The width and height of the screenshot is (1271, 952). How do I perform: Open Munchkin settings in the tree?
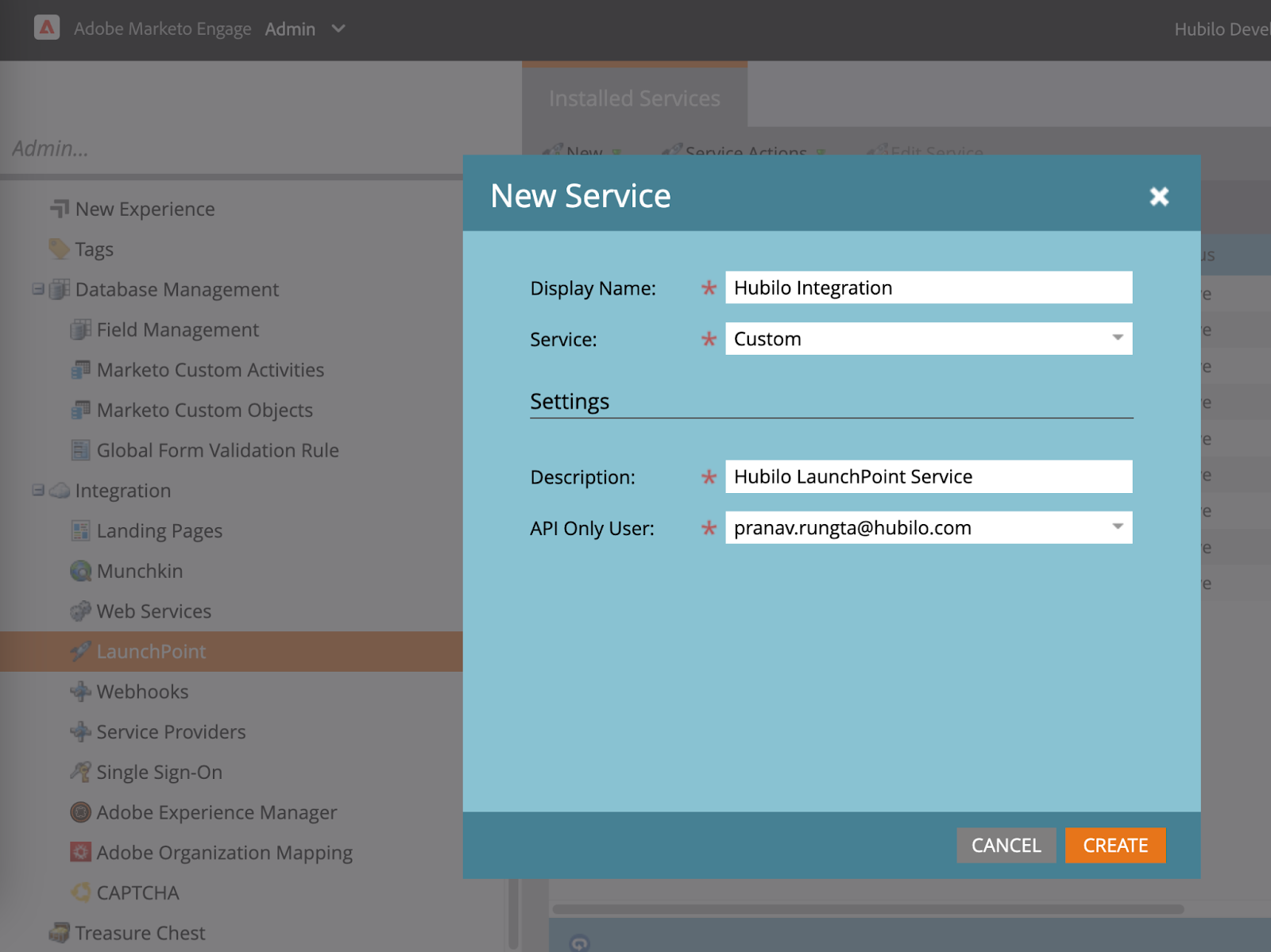pos(140,571)
